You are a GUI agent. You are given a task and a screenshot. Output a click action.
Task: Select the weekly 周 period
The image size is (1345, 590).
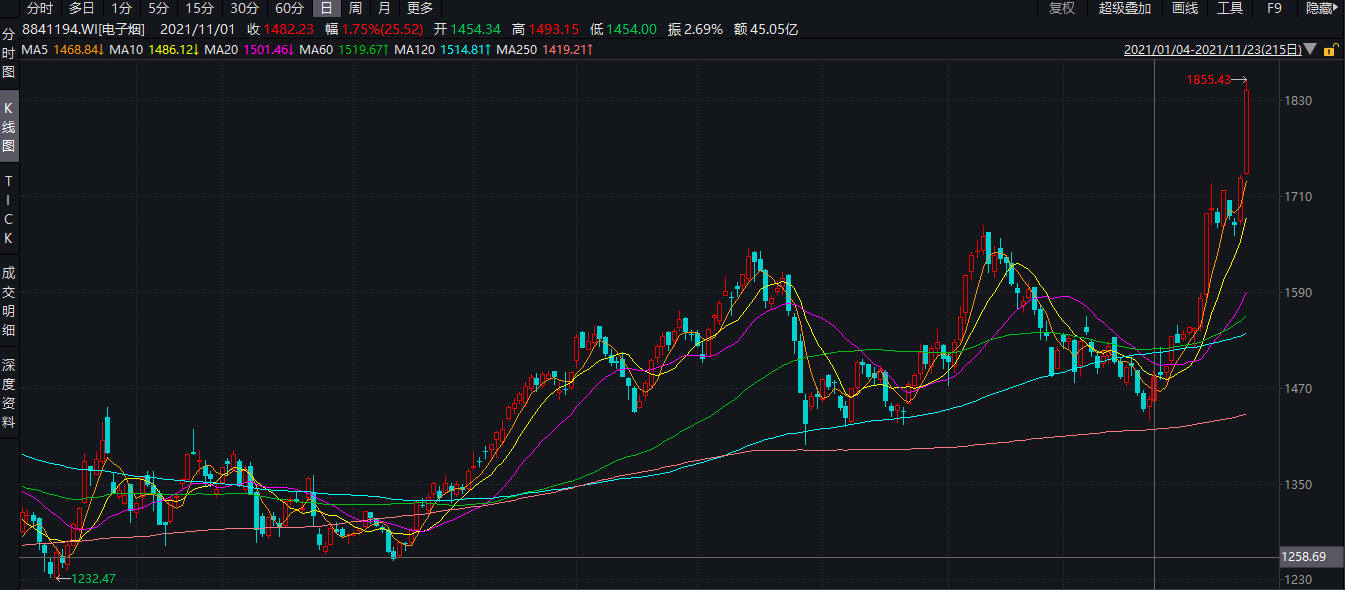coord(355,8)
